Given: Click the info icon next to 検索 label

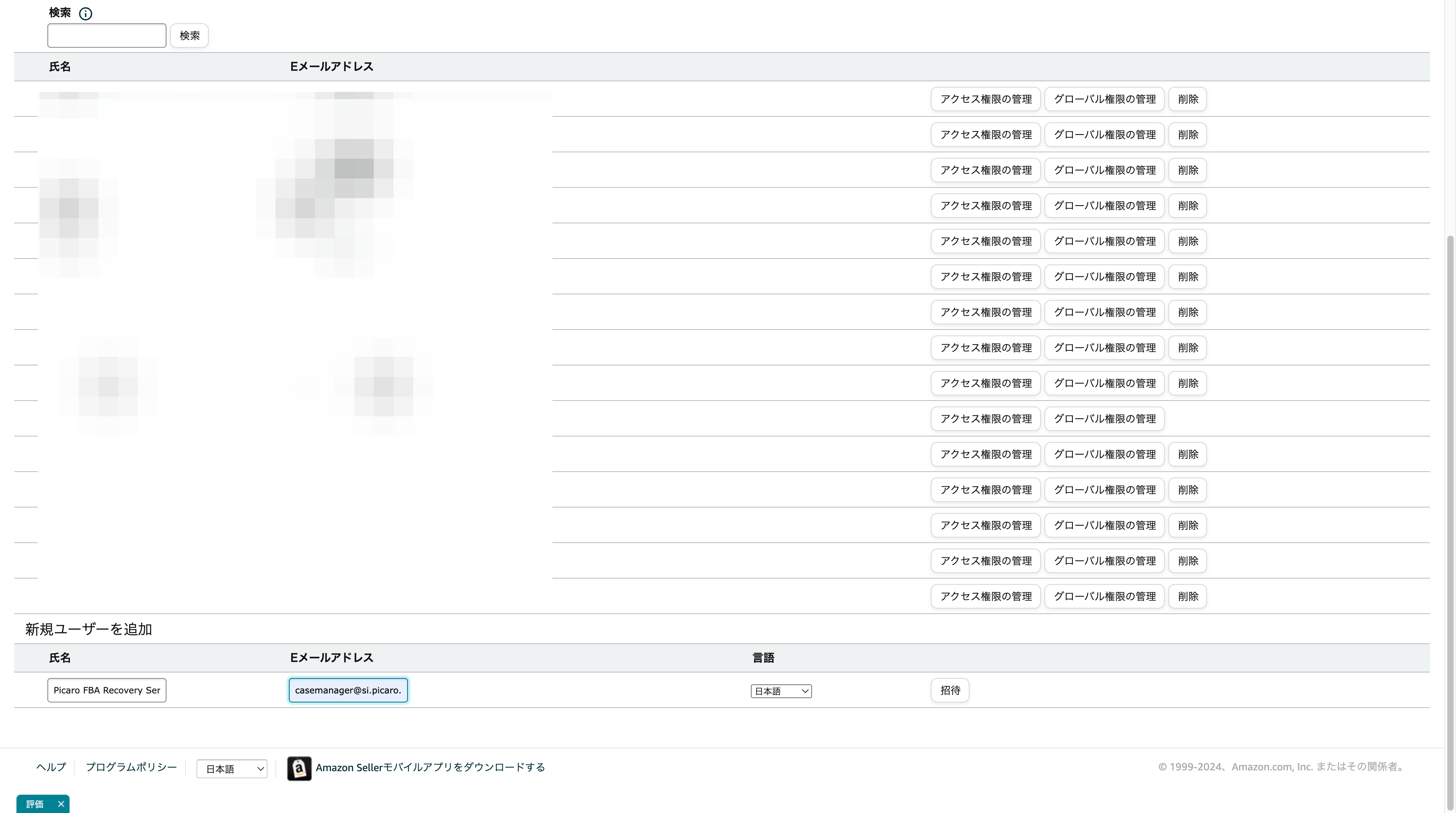Looking at the screenshot, I should point(85,13).
